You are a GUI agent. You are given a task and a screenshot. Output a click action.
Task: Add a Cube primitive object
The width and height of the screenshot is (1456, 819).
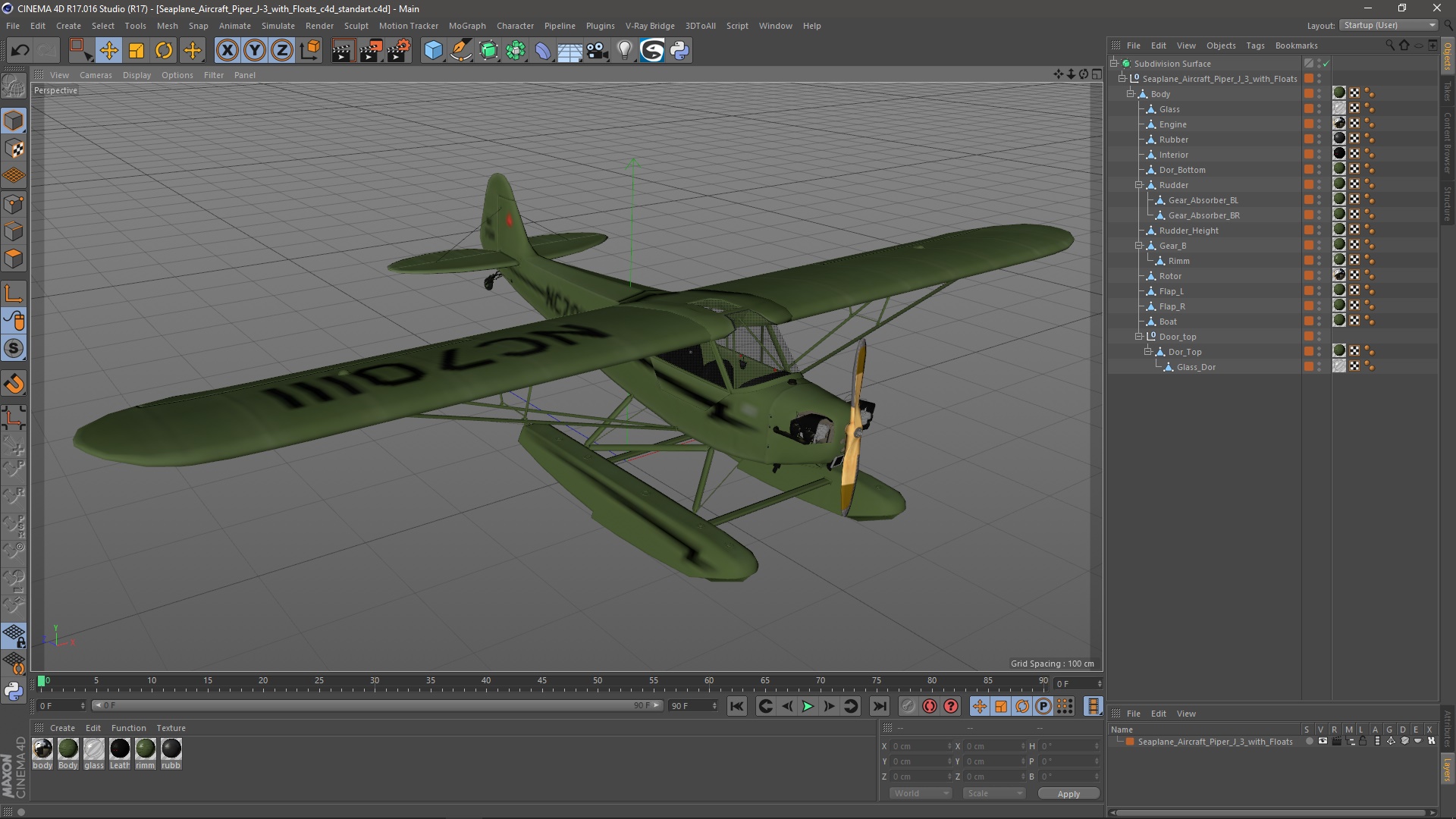(433, 51)
